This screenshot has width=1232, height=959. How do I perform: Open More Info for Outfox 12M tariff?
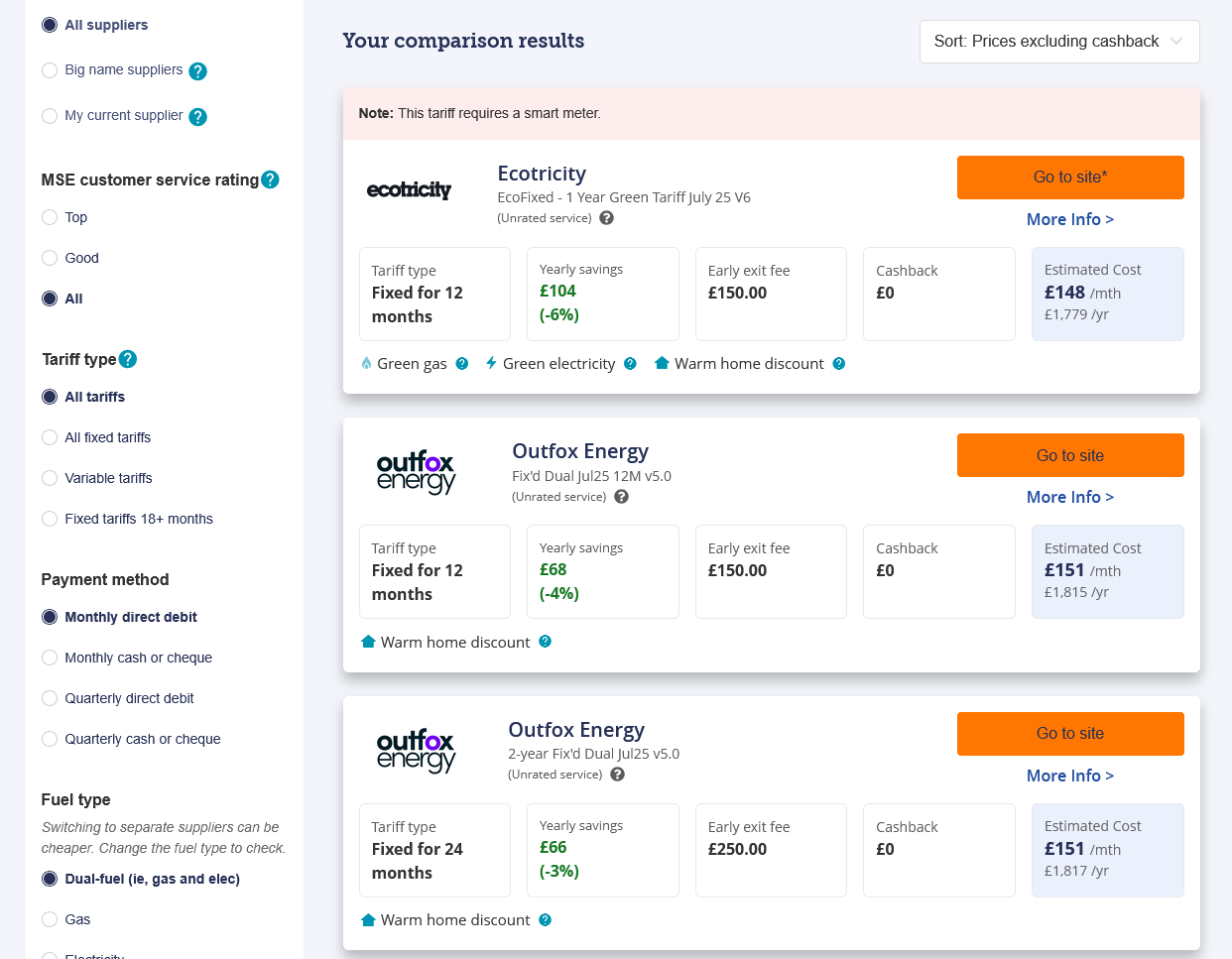pyautogui.click(x=1070, y=497)
